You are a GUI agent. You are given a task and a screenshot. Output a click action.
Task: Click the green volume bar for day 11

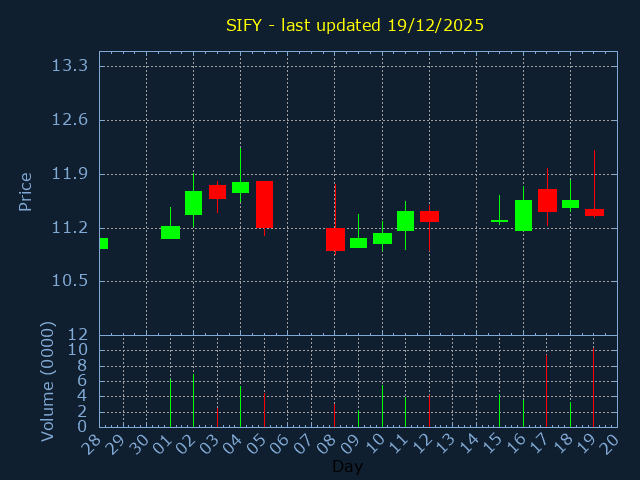pos(405,412)
